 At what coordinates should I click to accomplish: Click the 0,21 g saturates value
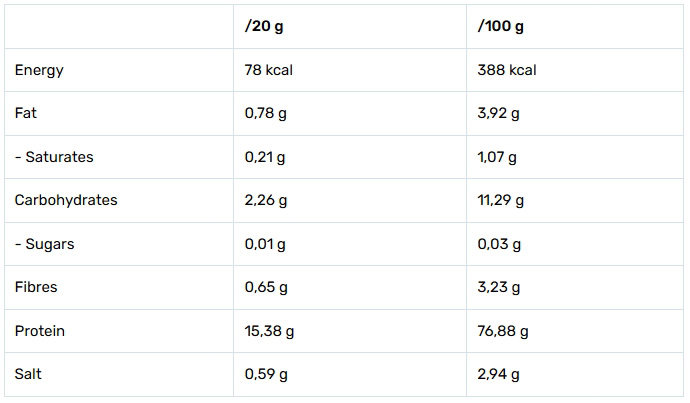pos(265,157)
